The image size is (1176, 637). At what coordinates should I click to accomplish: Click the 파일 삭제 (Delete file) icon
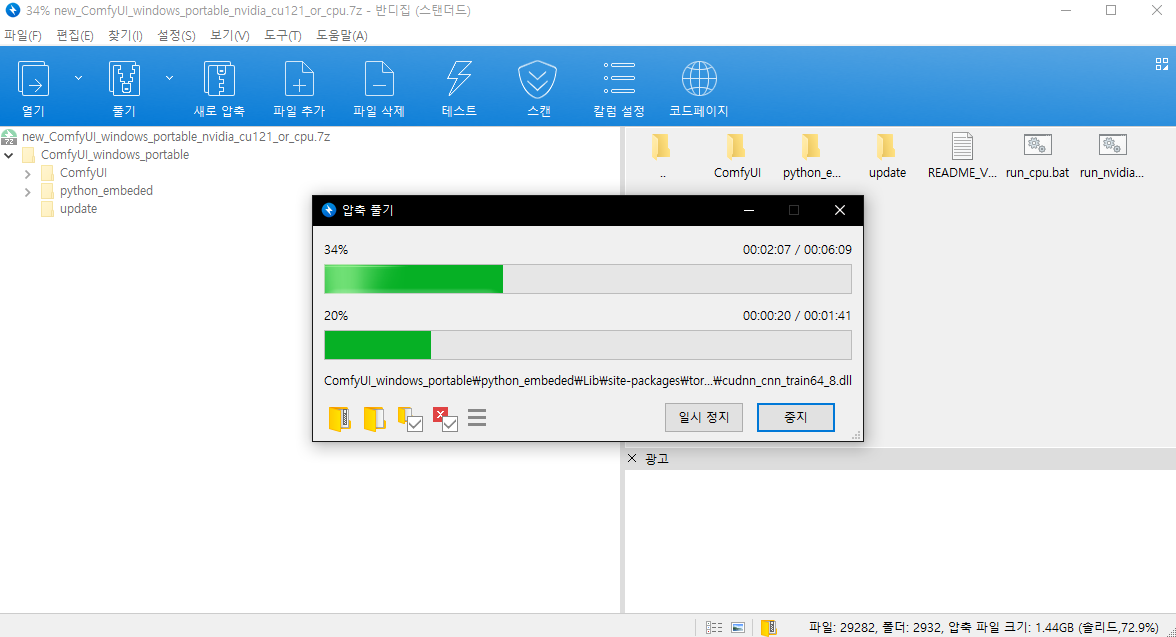379,79
